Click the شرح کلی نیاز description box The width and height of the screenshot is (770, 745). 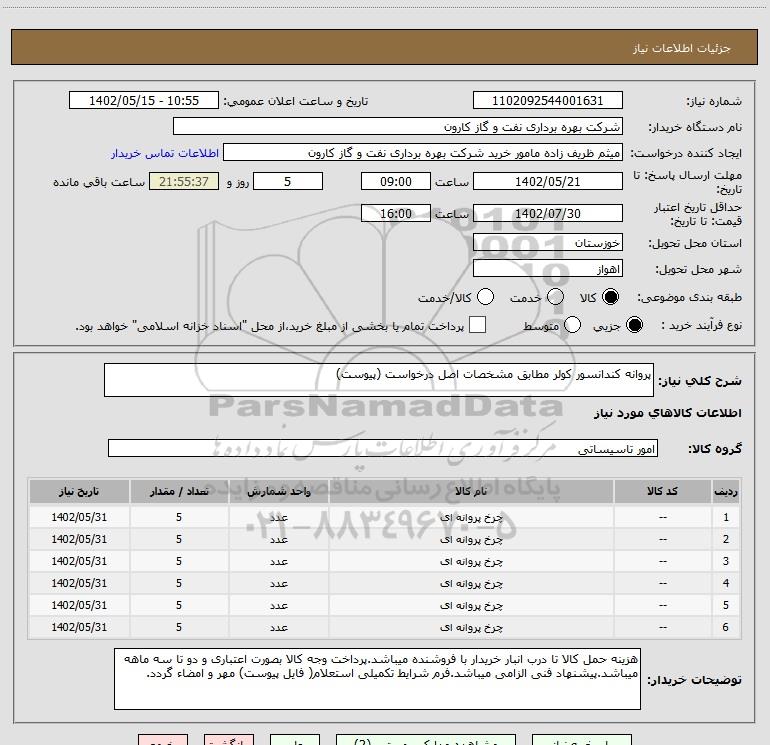point(379,380)
